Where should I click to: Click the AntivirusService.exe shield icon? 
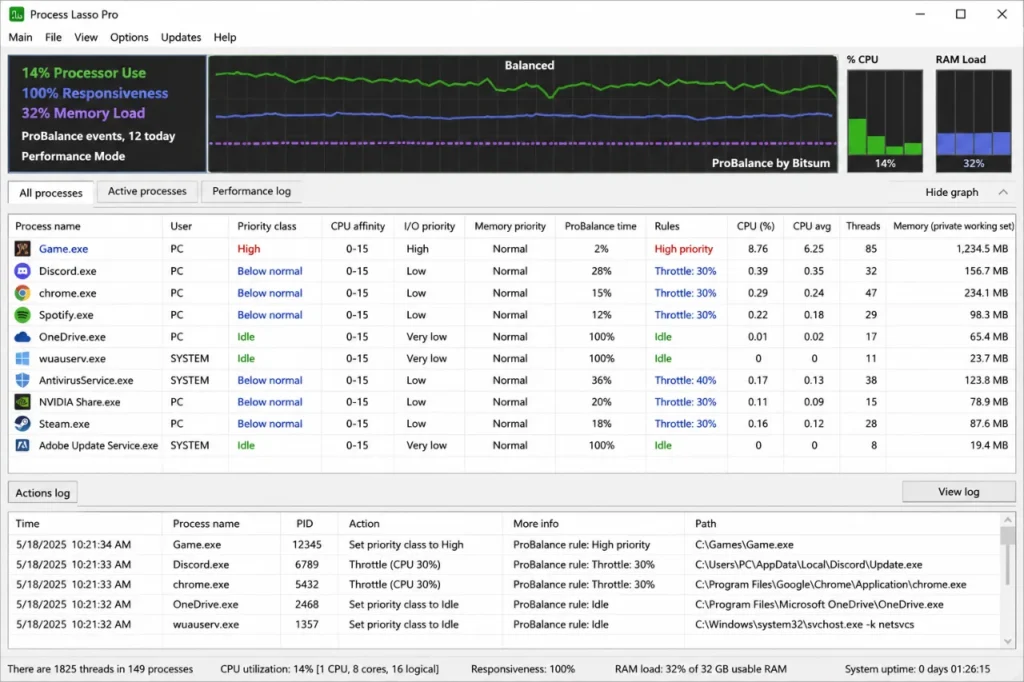tap(22, 380)
